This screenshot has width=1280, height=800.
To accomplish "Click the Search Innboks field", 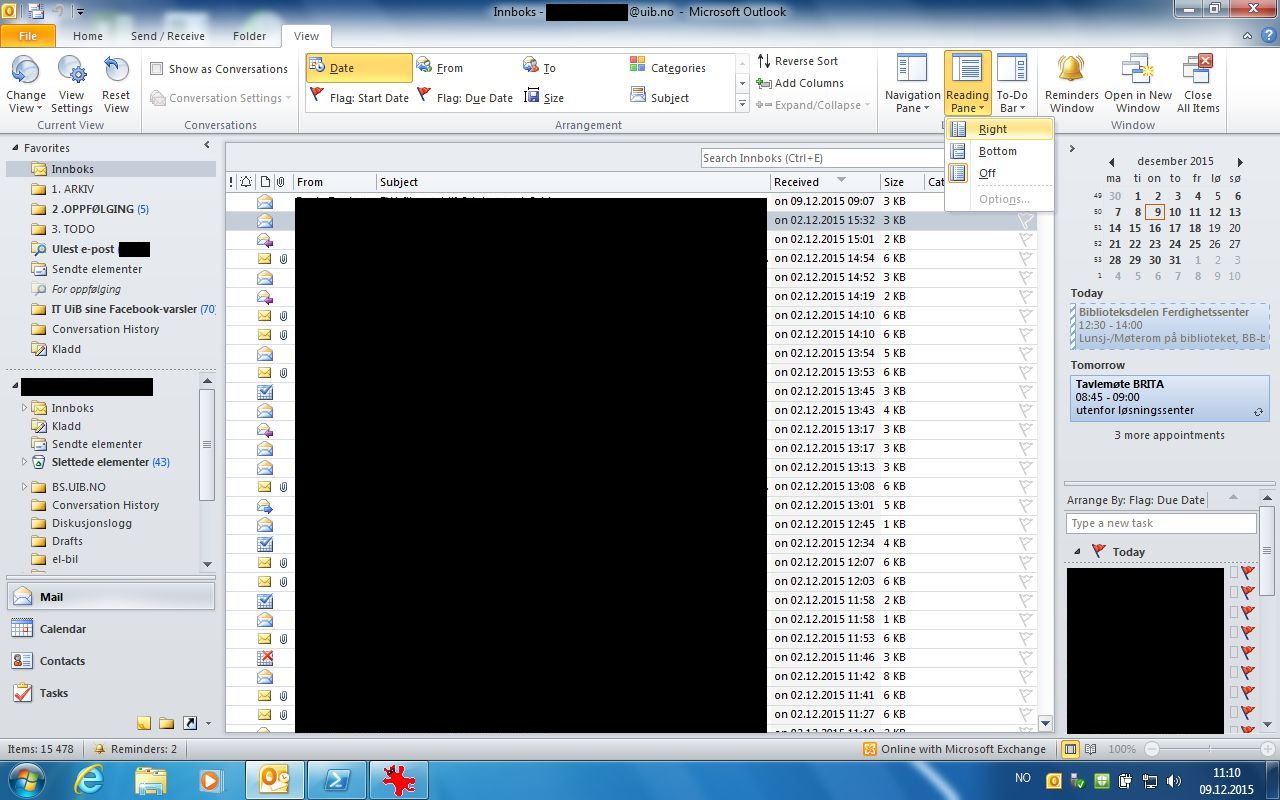I will 820,158.
